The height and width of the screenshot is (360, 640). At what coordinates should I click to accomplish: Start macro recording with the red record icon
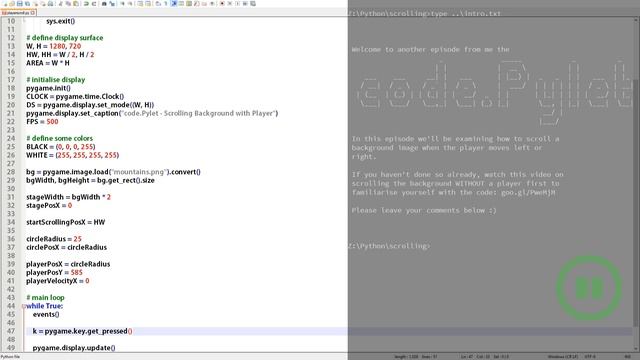coord(222,4)
